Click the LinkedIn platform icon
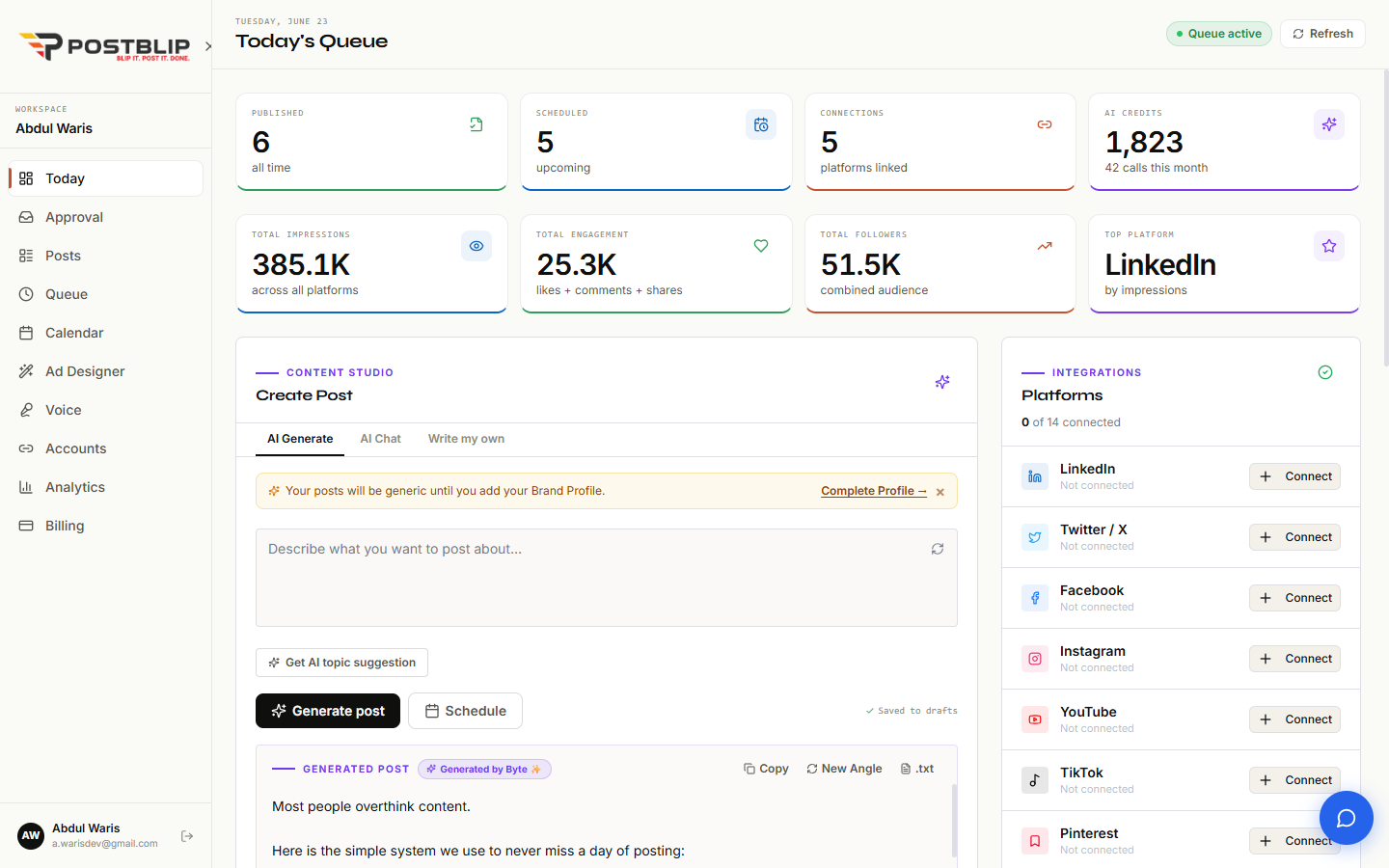The height and width of the screenshot is (868, 1389). [1035, 476]
